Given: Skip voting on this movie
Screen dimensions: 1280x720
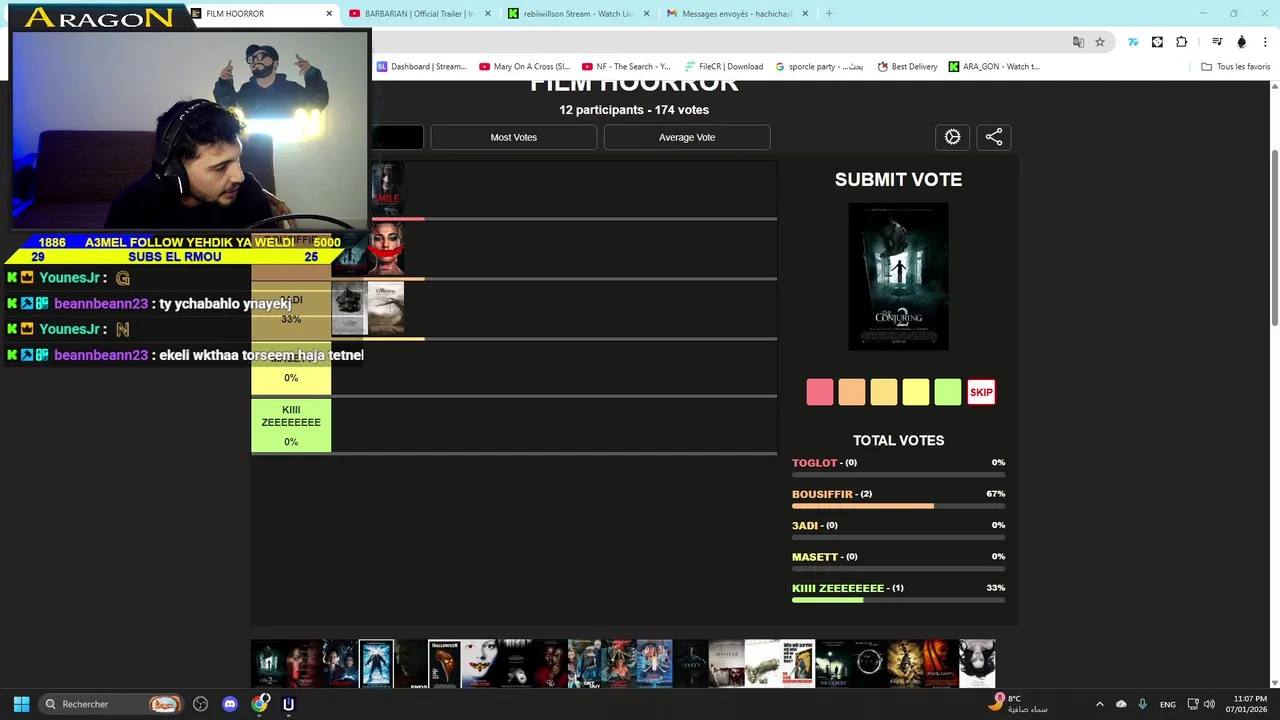Looking at the screenshot, I should 981,392.
